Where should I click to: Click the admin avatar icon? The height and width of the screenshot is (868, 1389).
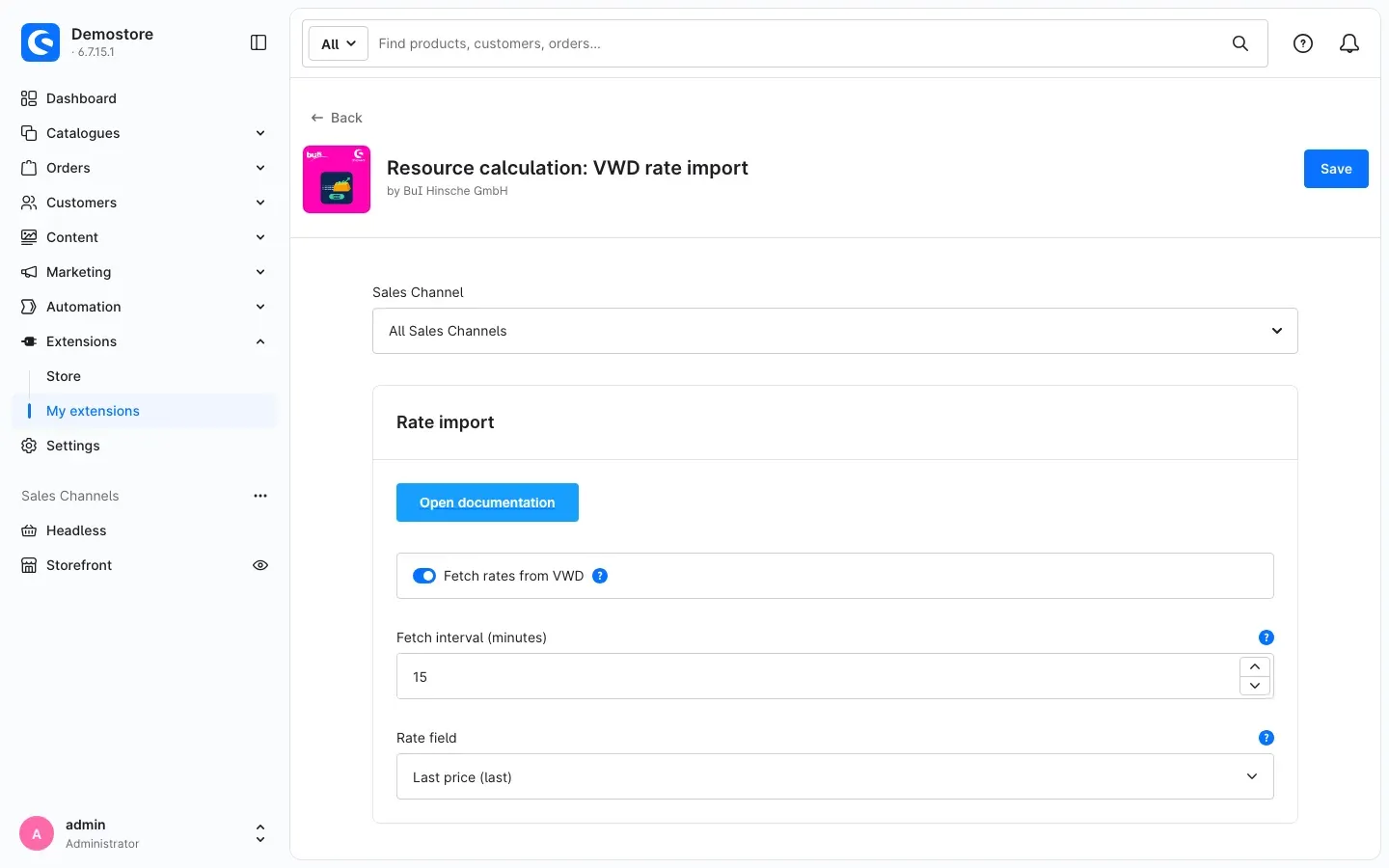click(37, 833)
